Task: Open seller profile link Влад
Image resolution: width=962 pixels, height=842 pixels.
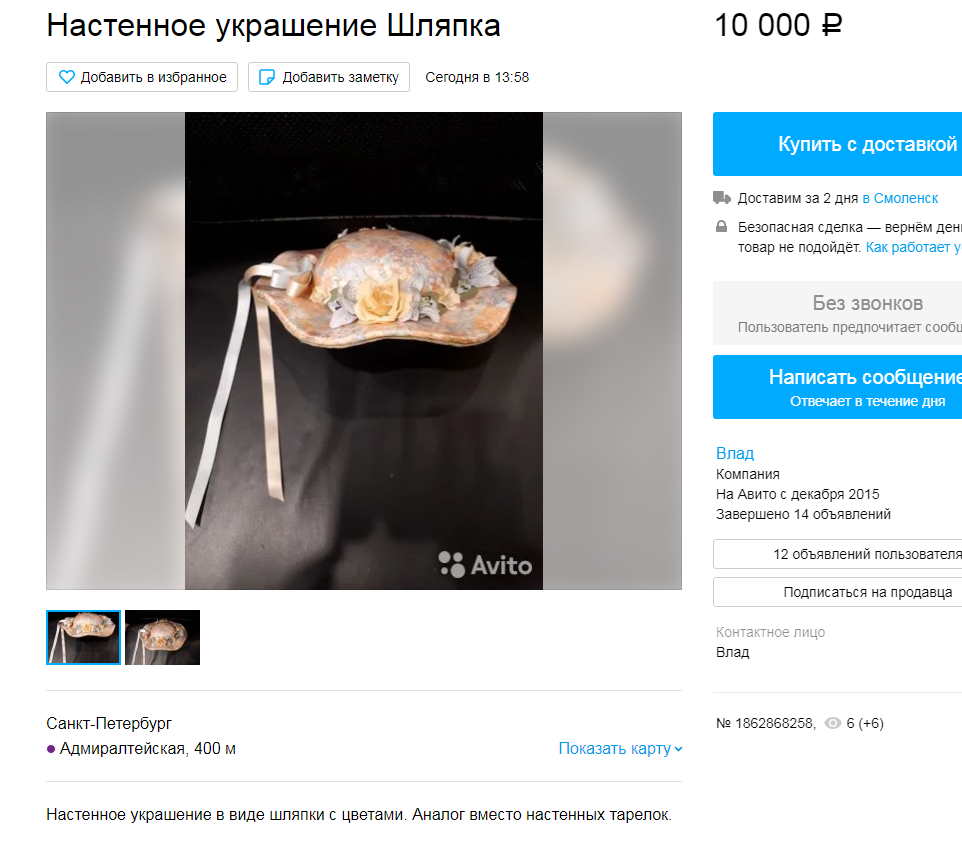Action: pos(735,454)
